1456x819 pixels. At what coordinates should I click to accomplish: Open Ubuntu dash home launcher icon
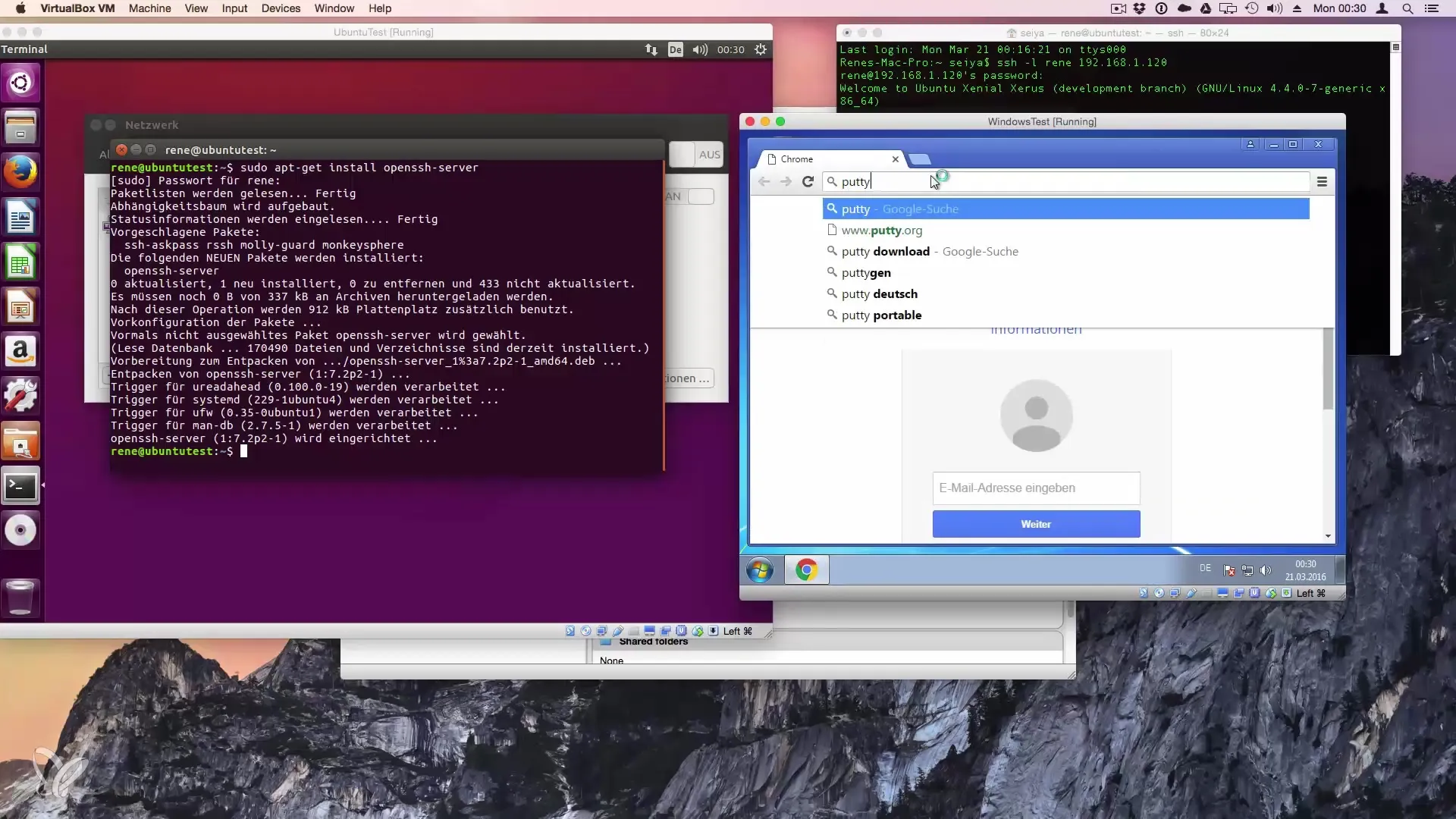20,83
